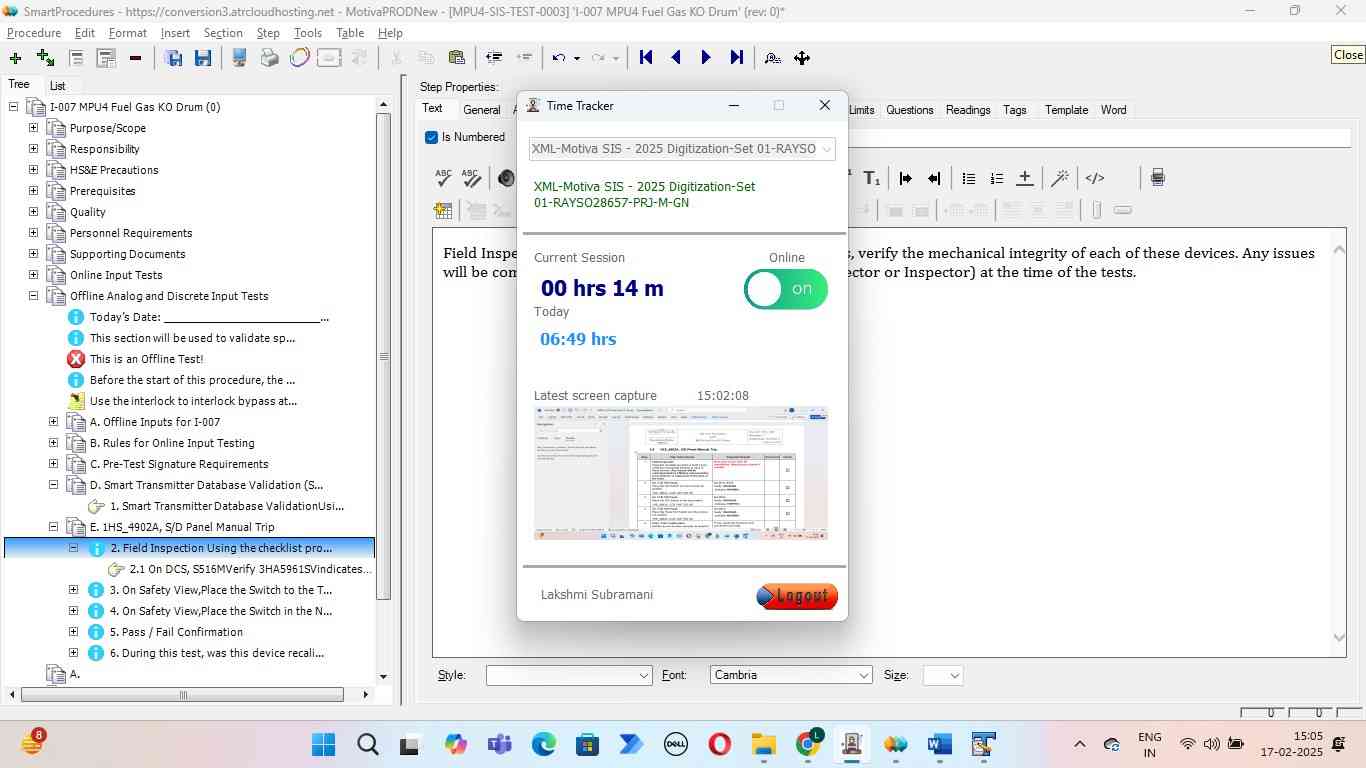
Task: Click the colorful ring icon in toolbar
Action: pyautogui.click(x=299, y=58)
